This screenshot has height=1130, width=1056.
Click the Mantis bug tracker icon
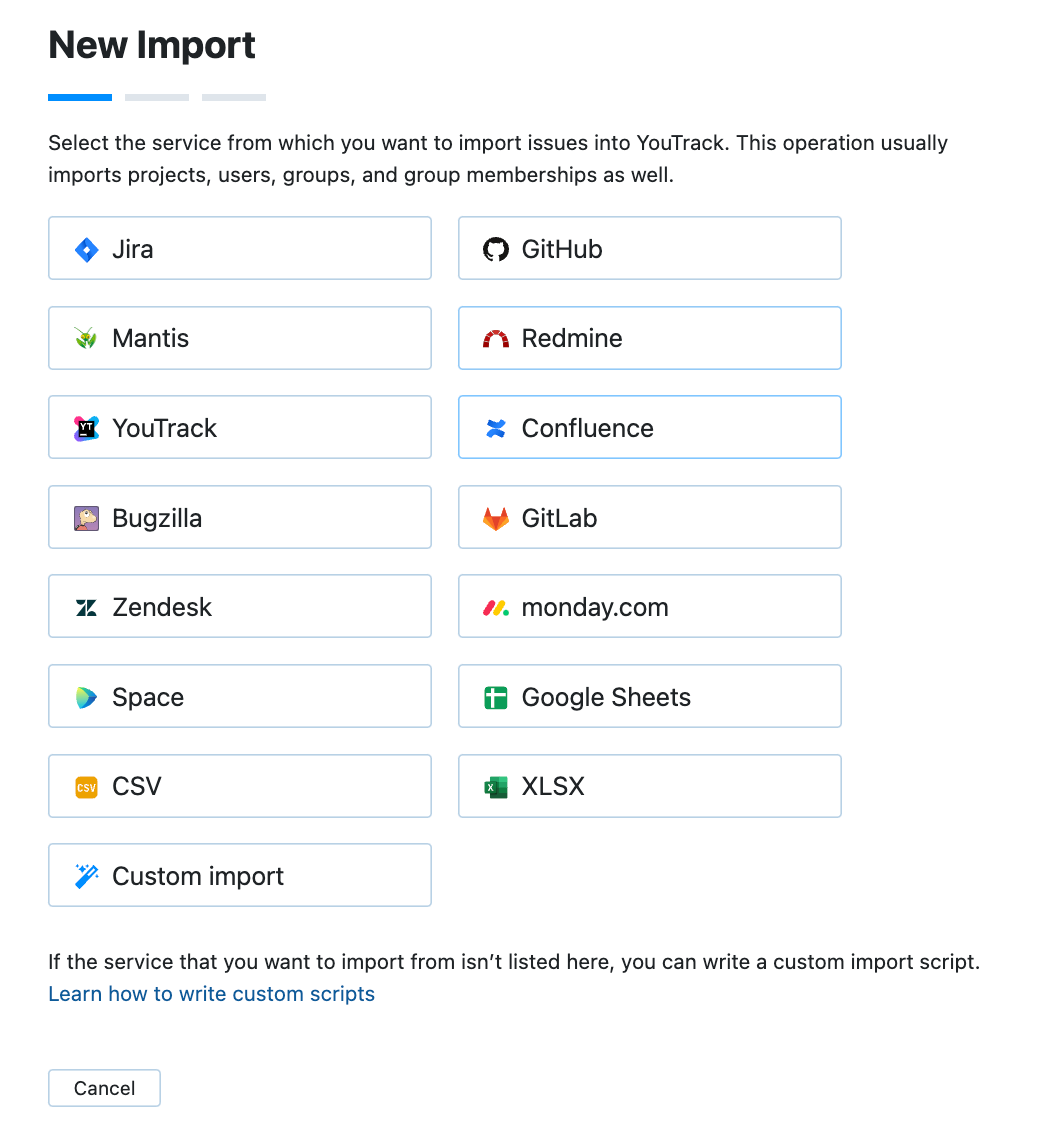point(88,337)
